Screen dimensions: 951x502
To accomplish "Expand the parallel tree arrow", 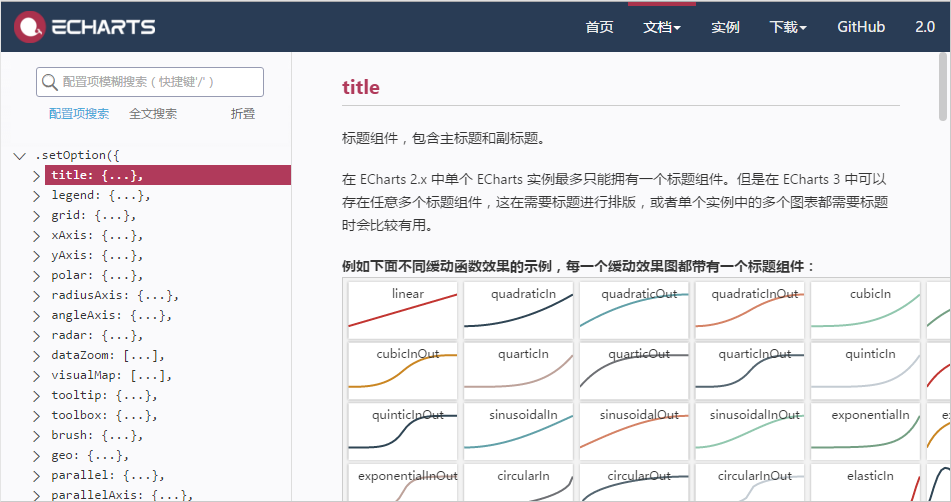I will [x=36, y=476].
